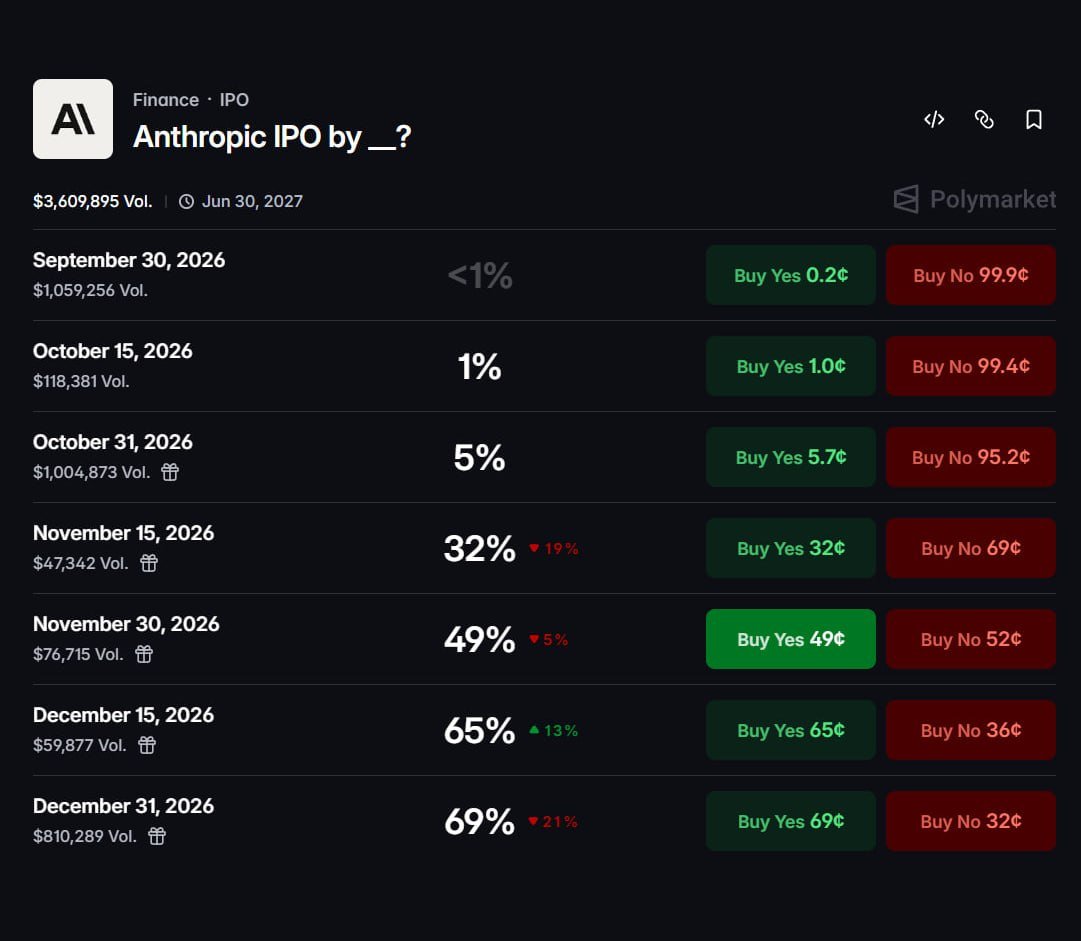
Task: Select the November 30, 2026 market row
Action: tap(544, 639)
